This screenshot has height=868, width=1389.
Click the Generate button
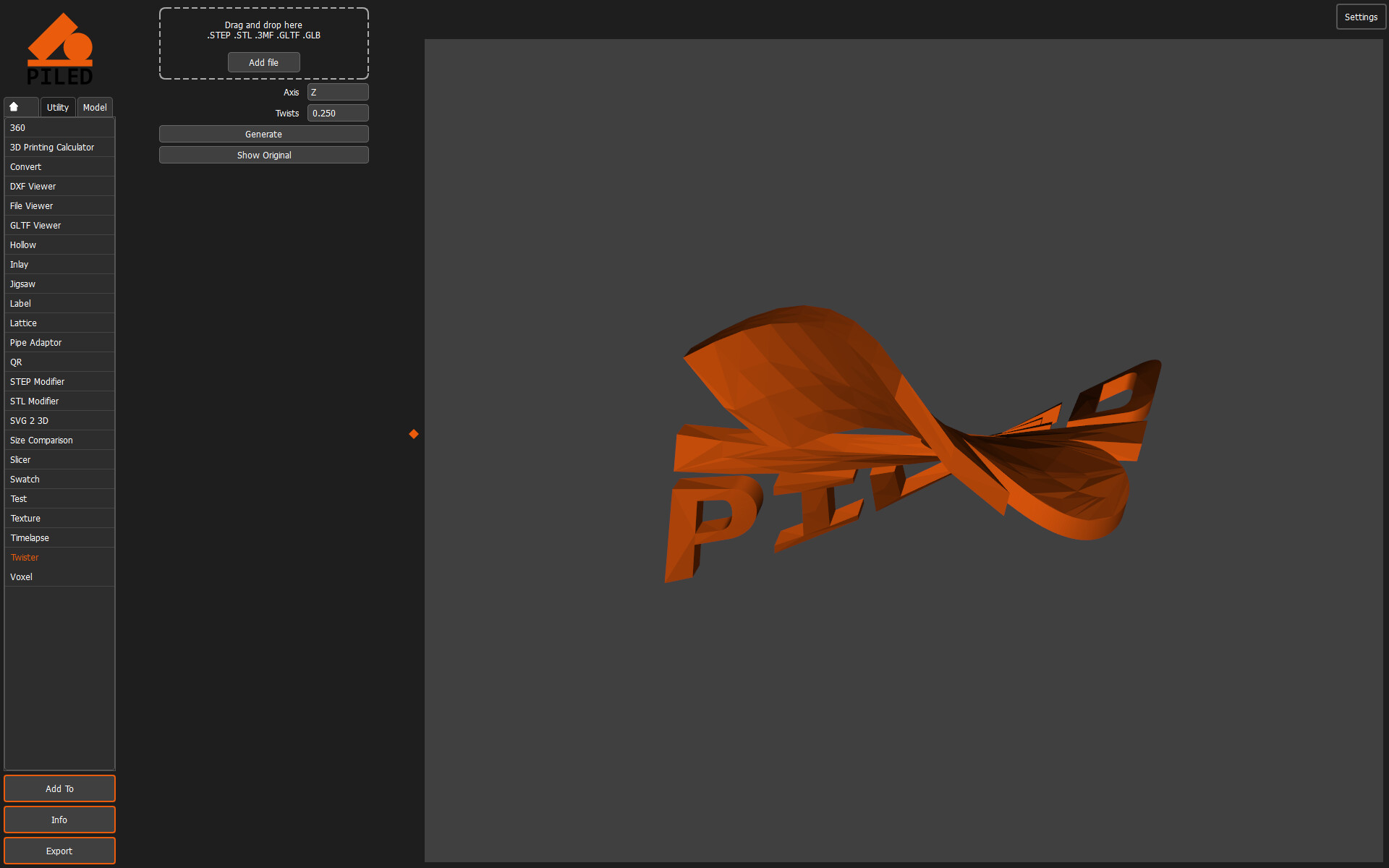tap(264, 135)
